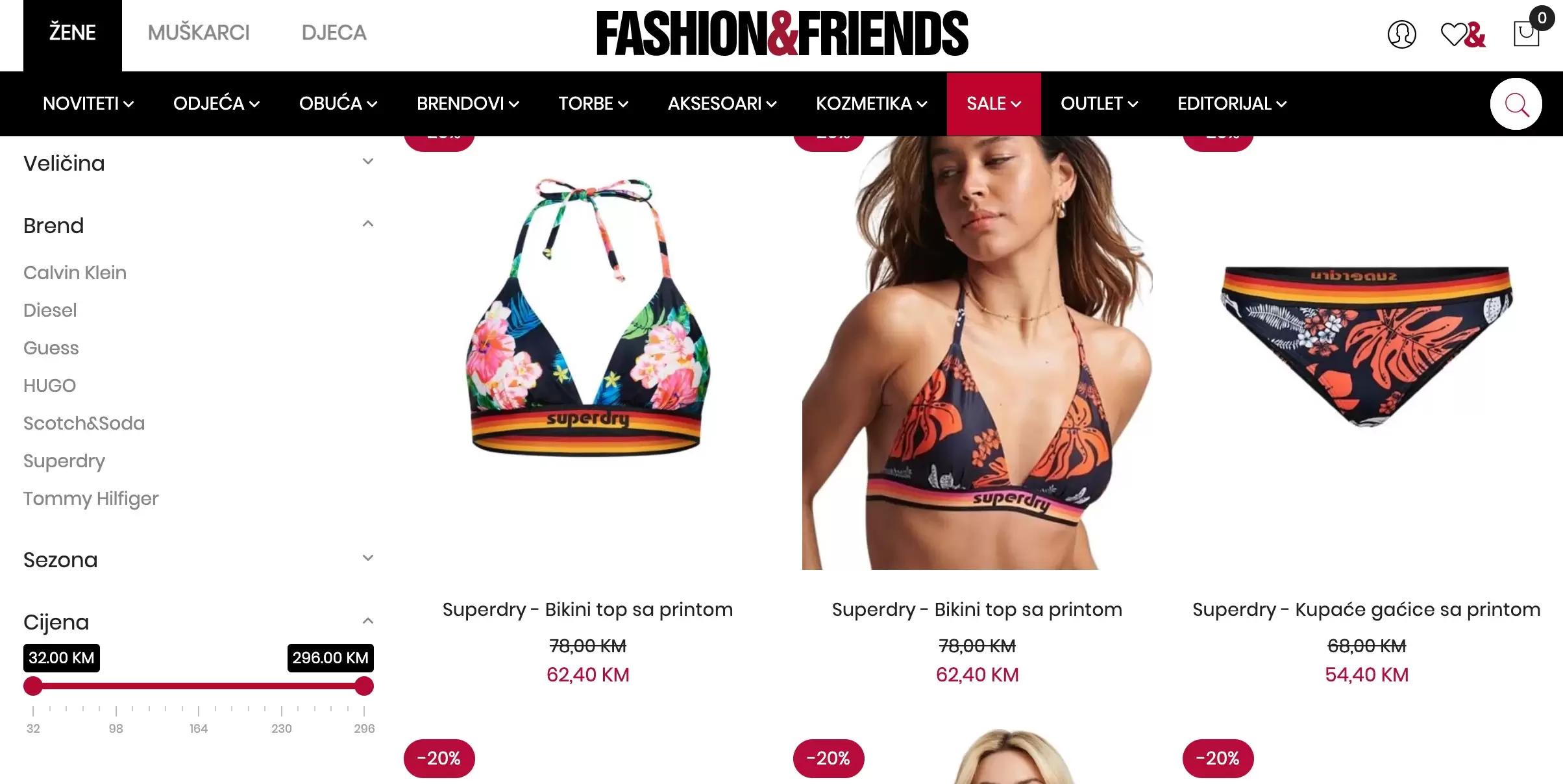Click the Fashion&Friends logo
Image resolution: width=1563 pixels, height=784 pixels.
782,33
